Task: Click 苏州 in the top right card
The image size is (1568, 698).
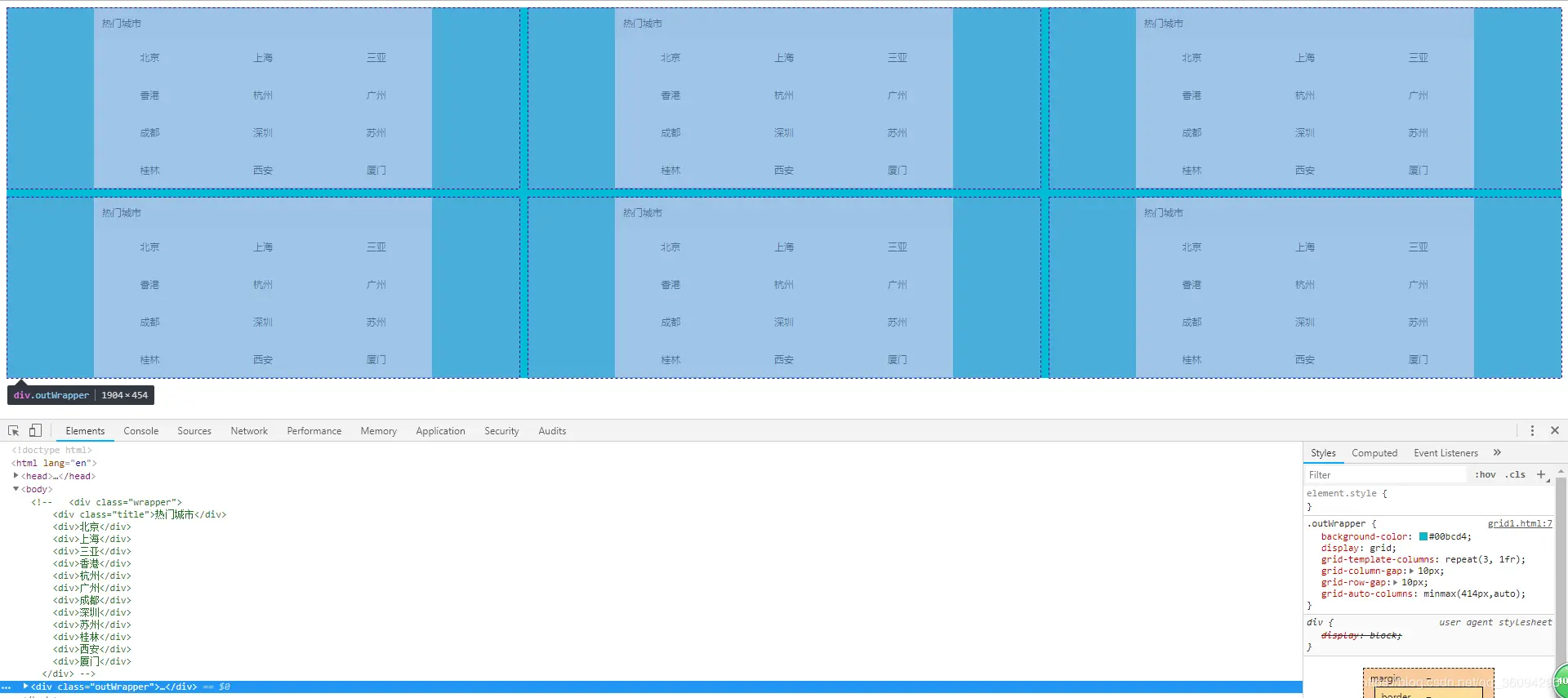Action: tap(1419, 133)
